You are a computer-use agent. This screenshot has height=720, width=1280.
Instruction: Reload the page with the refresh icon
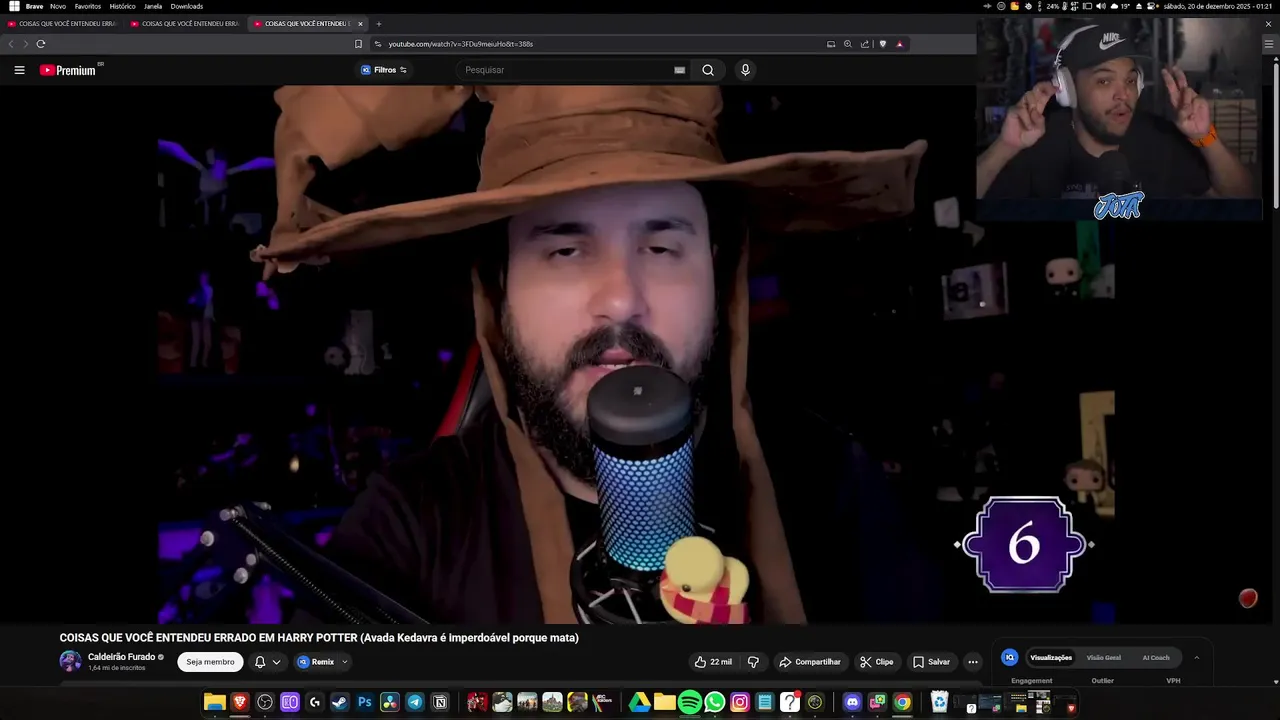41,44
